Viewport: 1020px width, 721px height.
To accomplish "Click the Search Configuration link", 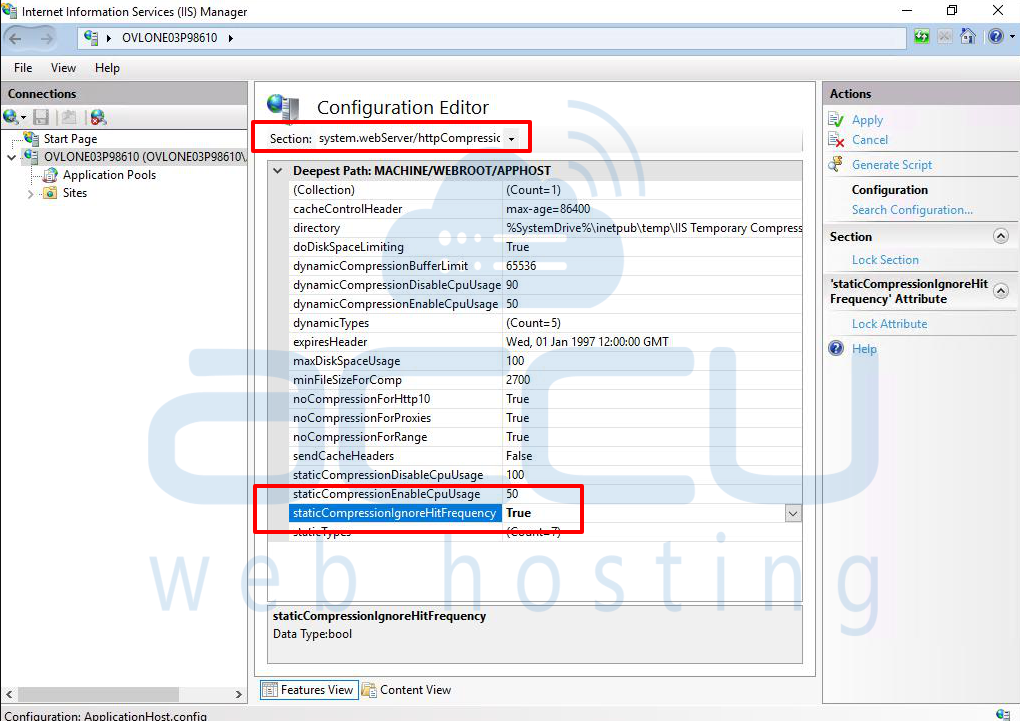I will (911, 210).
